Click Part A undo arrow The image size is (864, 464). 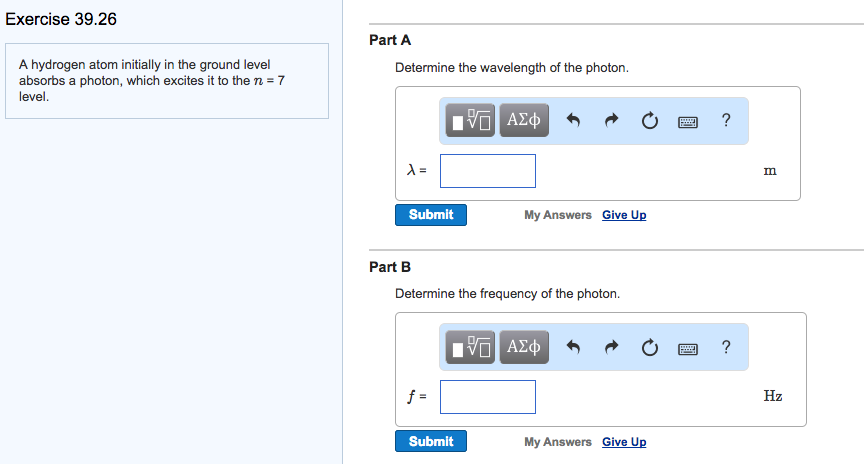(574, 122)
